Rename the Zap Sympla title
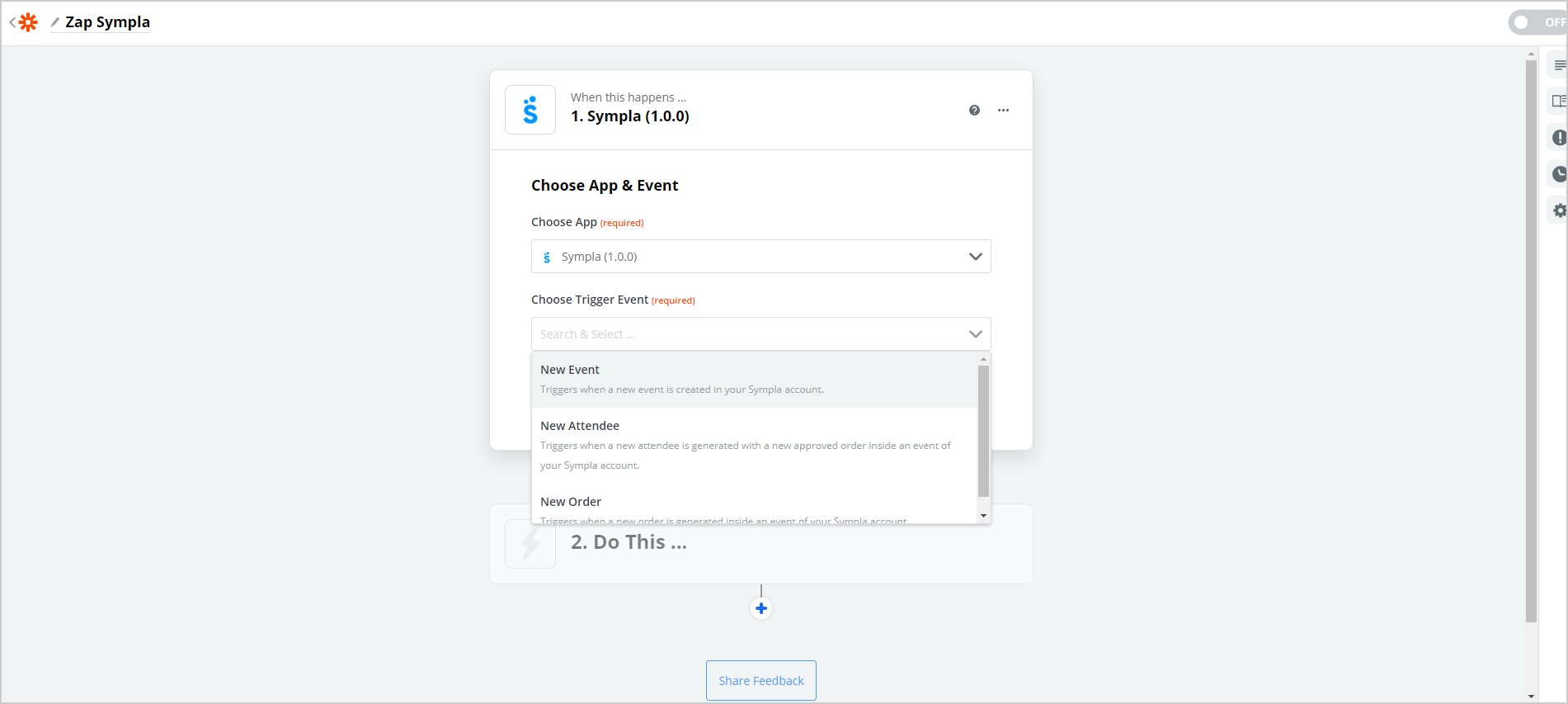The height and width of the screenshot is (704, 1568). 107,22
